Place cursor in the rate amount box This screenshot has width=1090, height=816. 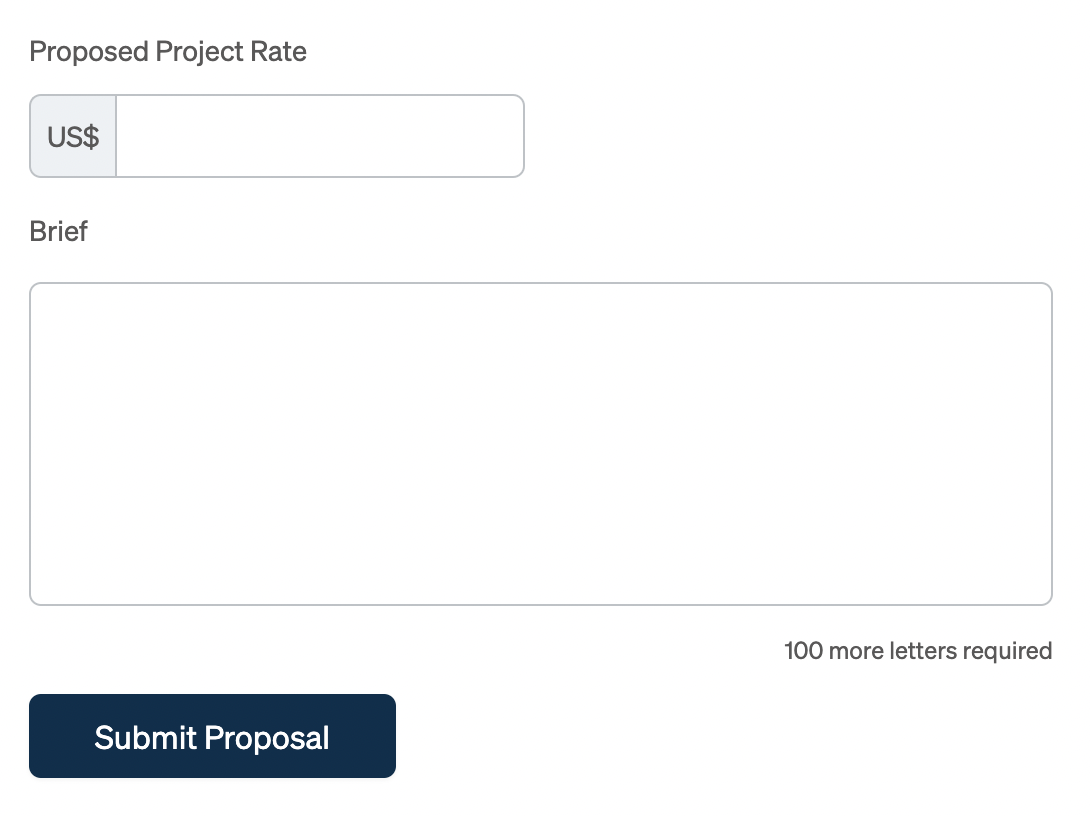320,136
